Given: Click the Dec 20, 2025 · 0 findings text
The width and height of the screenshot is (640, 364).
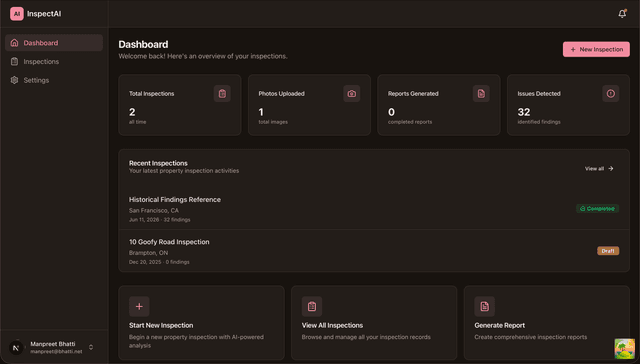Looking at the screenshot, I should pos(159,262).
